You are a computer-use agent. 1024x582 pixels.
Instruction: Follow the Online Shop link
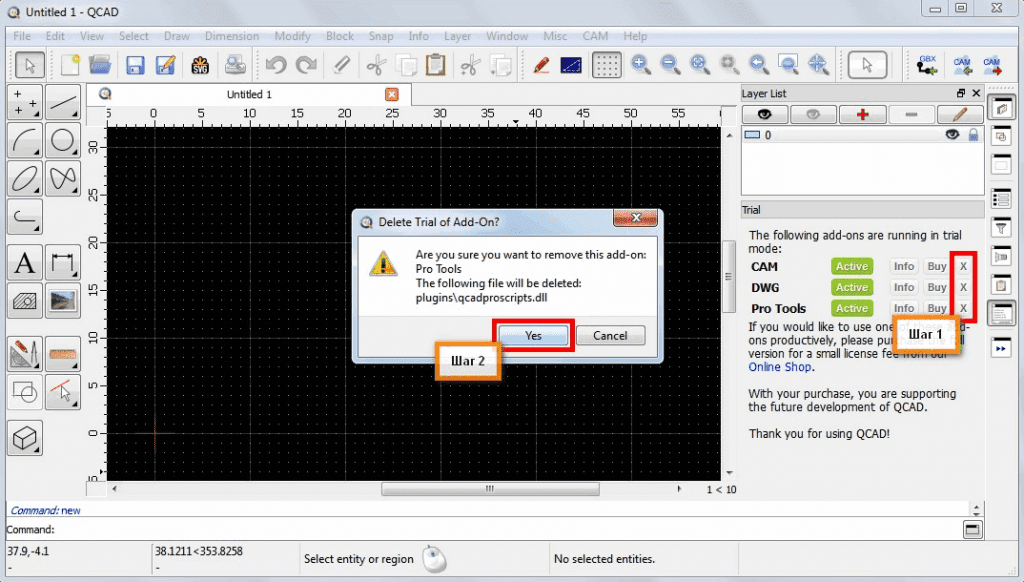point(780,367)
